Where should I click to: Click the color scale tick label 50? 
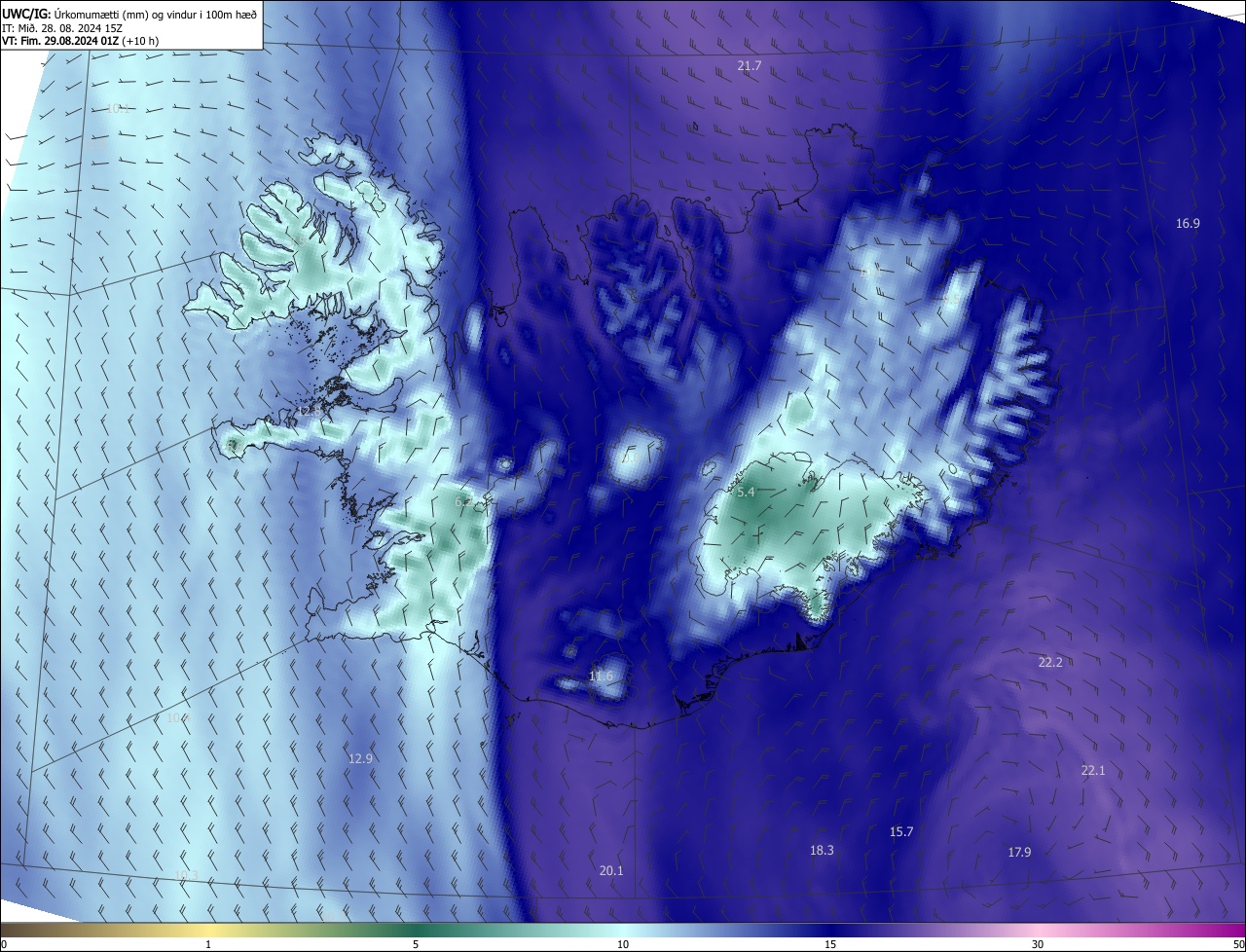pyautogui.click(x=1238, y=944)
